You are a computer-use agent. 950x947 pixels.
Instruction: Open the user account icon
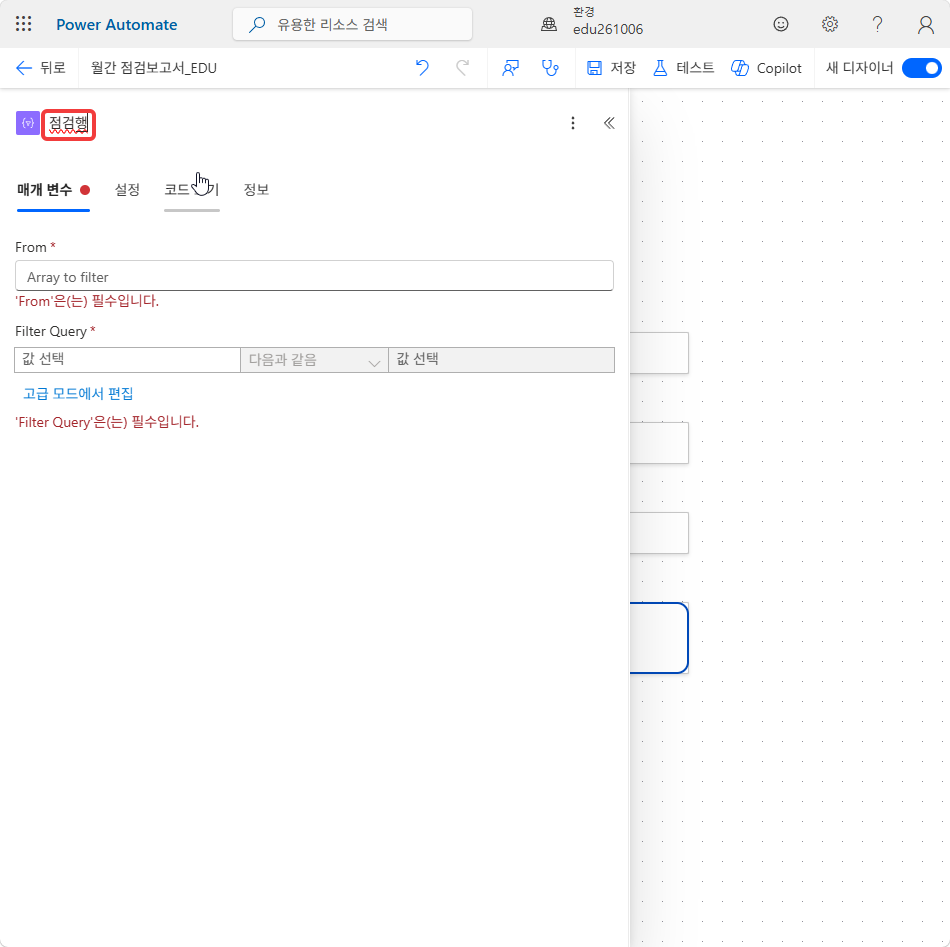925,24
